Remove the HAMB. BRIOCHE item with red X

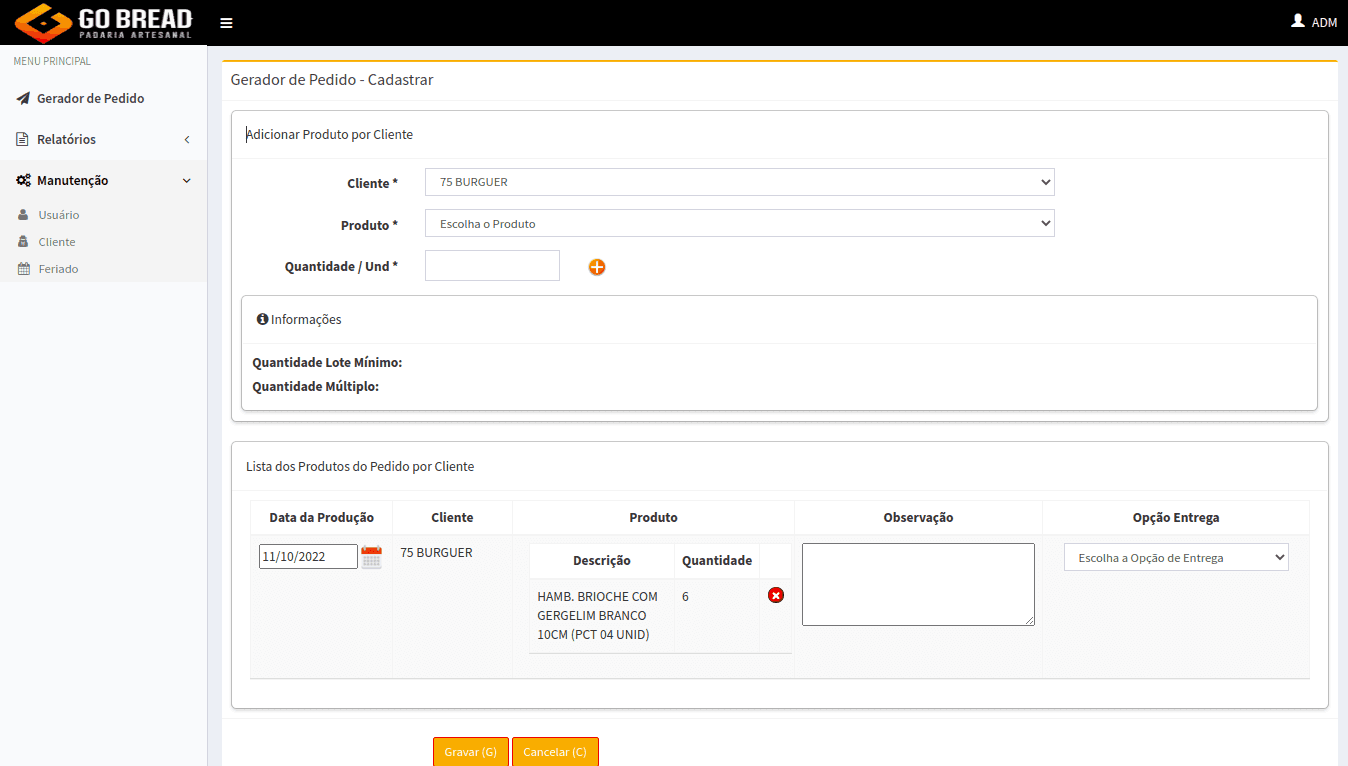pyautogui.click(x=775, y=595)
